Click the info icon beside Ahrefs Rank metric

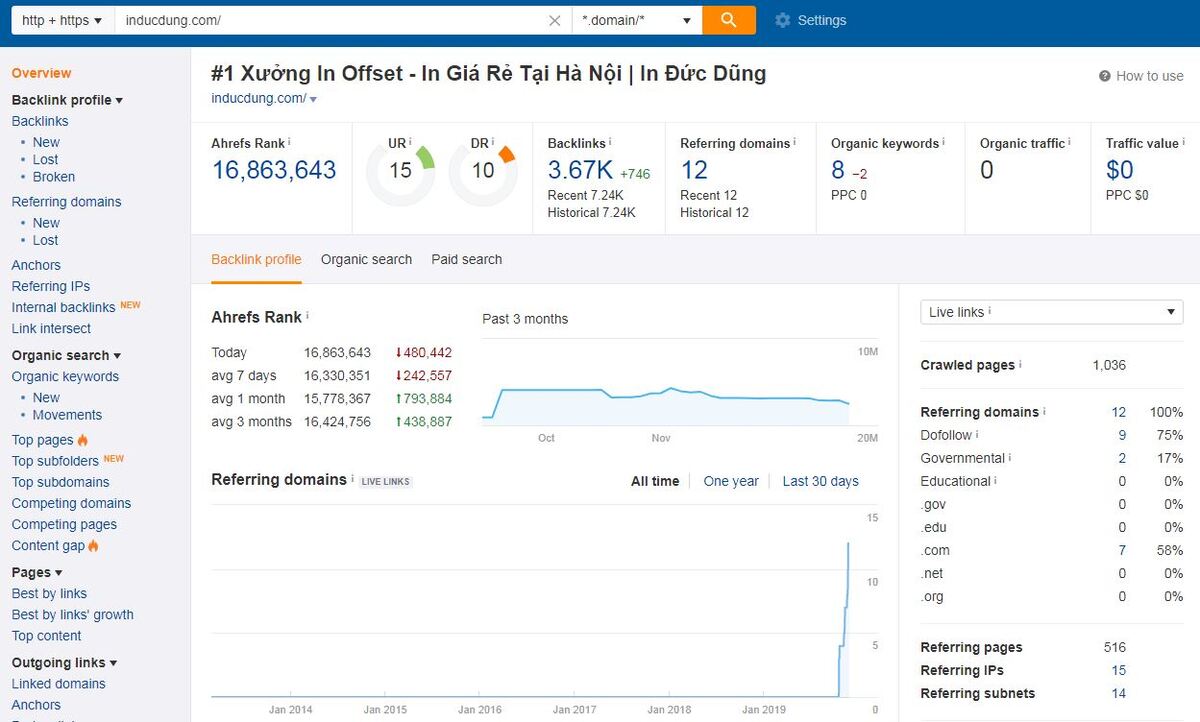click(289, 142)
